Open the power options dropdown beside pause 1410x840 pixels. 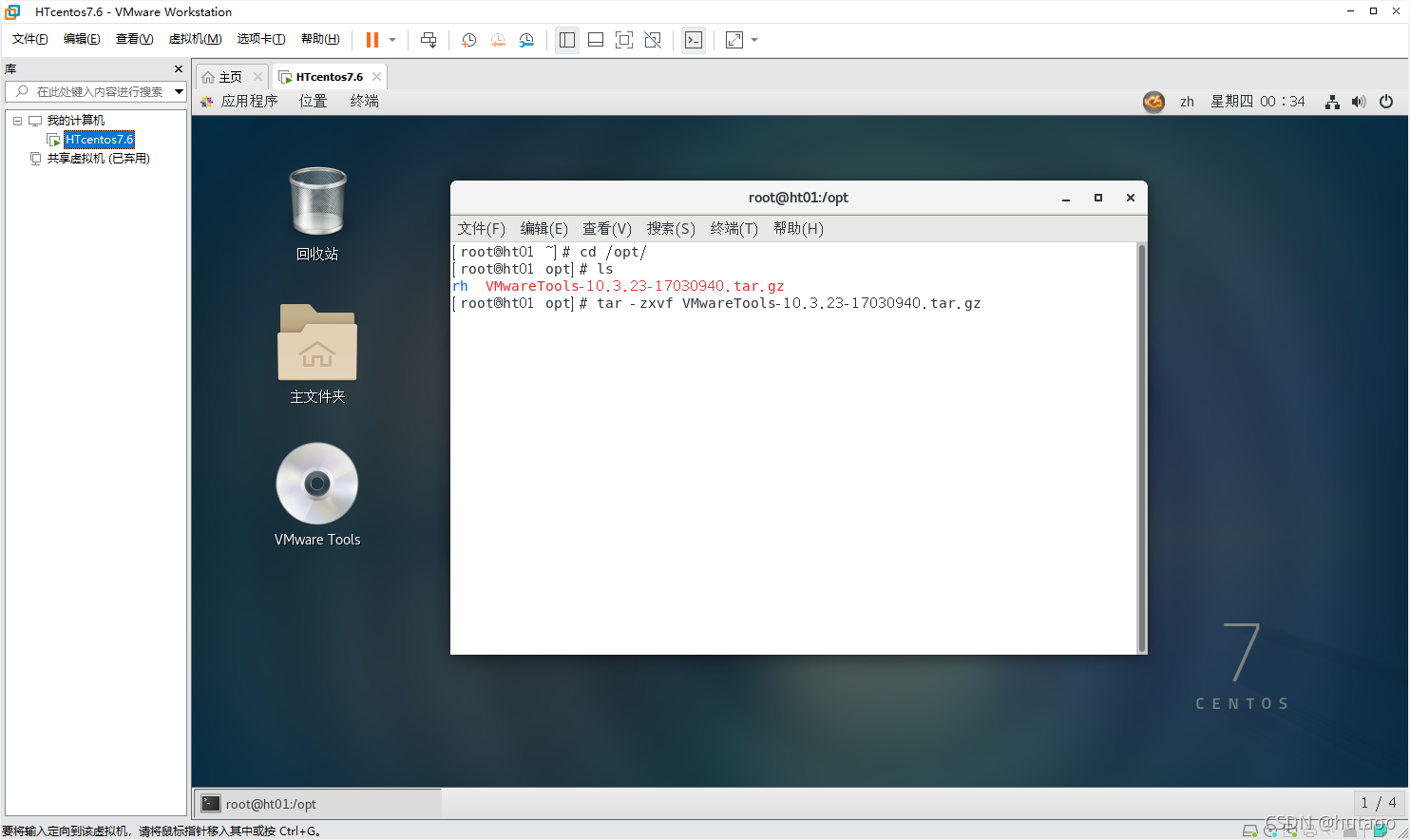(x=392, y=40)
